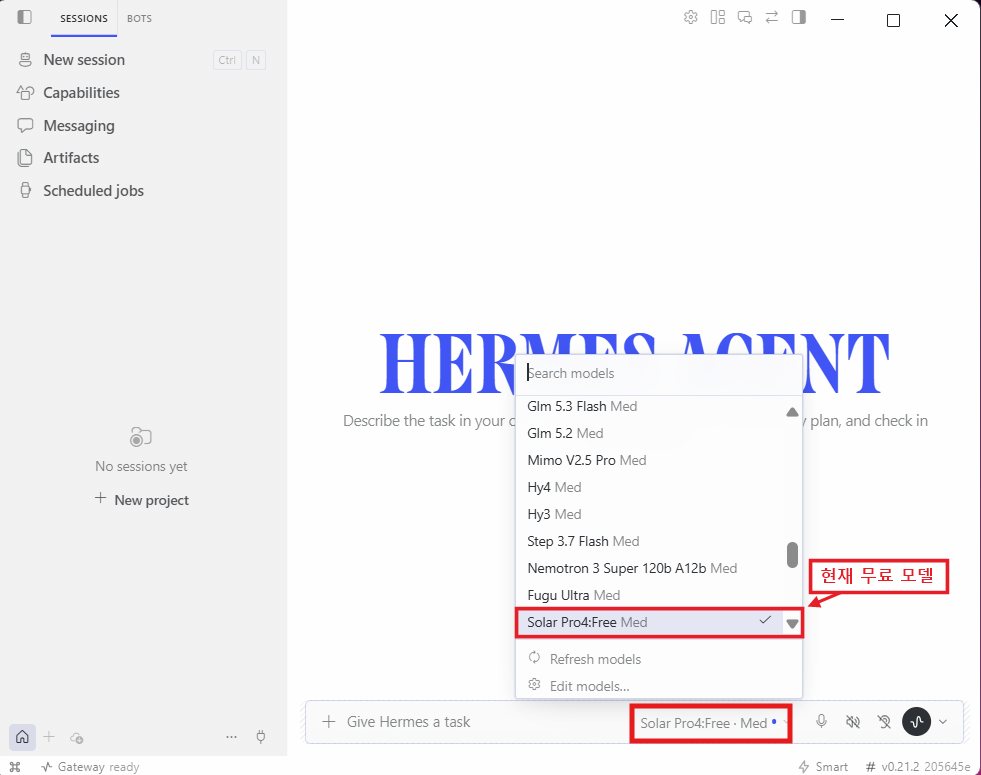The height and width of the screenshot is (775, 981).
Task: Select Hy3 model
Action: coord(651,514)
